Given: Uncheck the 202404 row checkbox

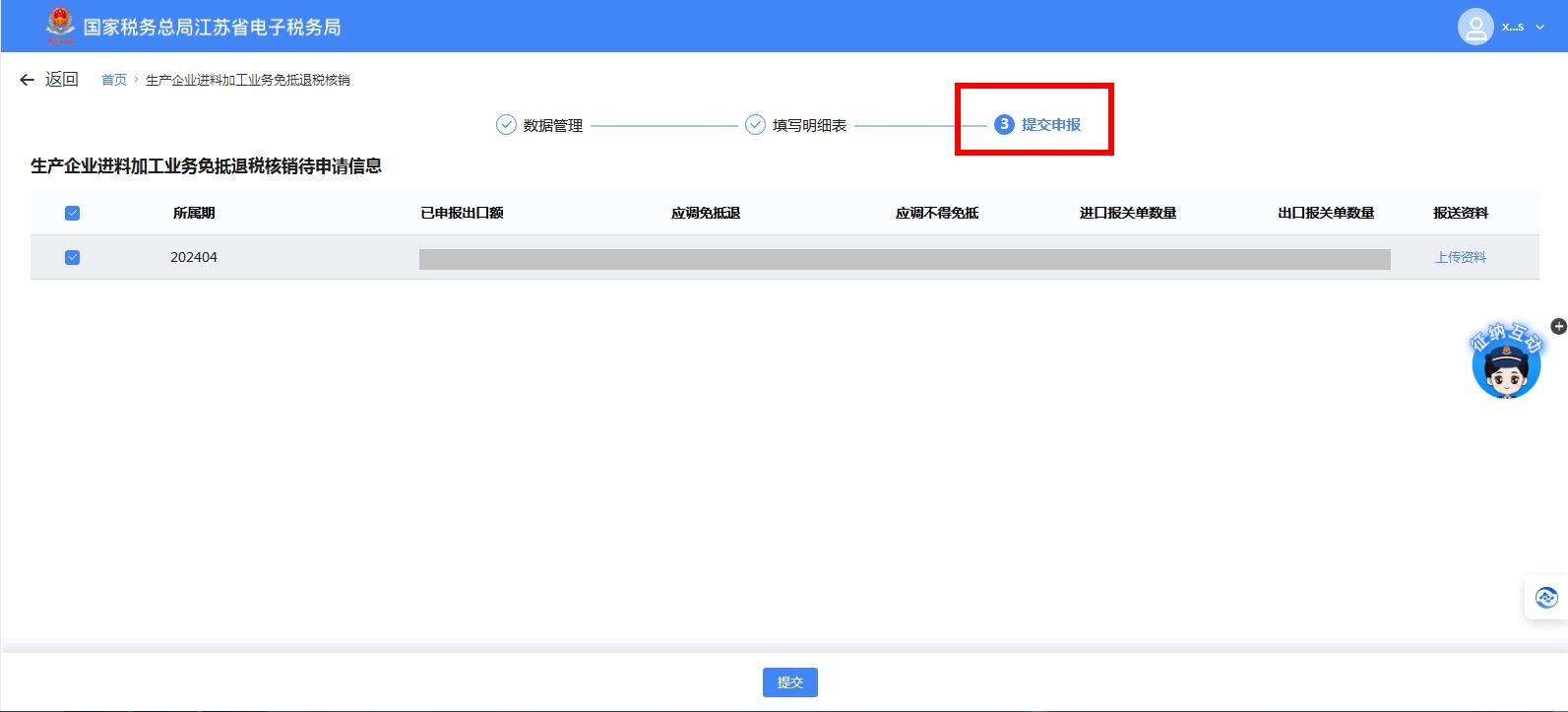Looking at the screenshot, I should click(x=72, y=257).
